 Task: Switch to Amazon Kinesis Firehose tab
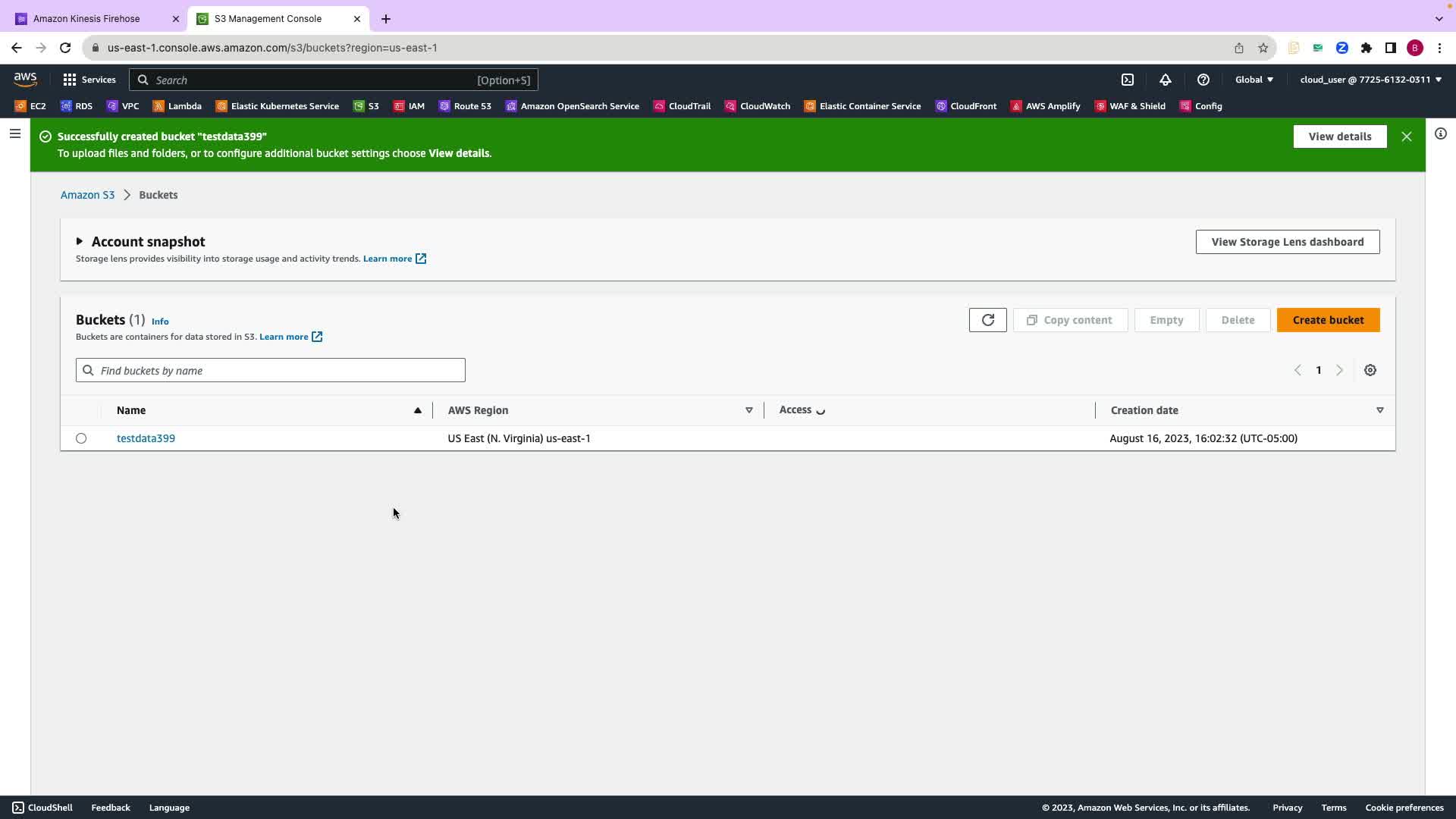coord(86,18)
